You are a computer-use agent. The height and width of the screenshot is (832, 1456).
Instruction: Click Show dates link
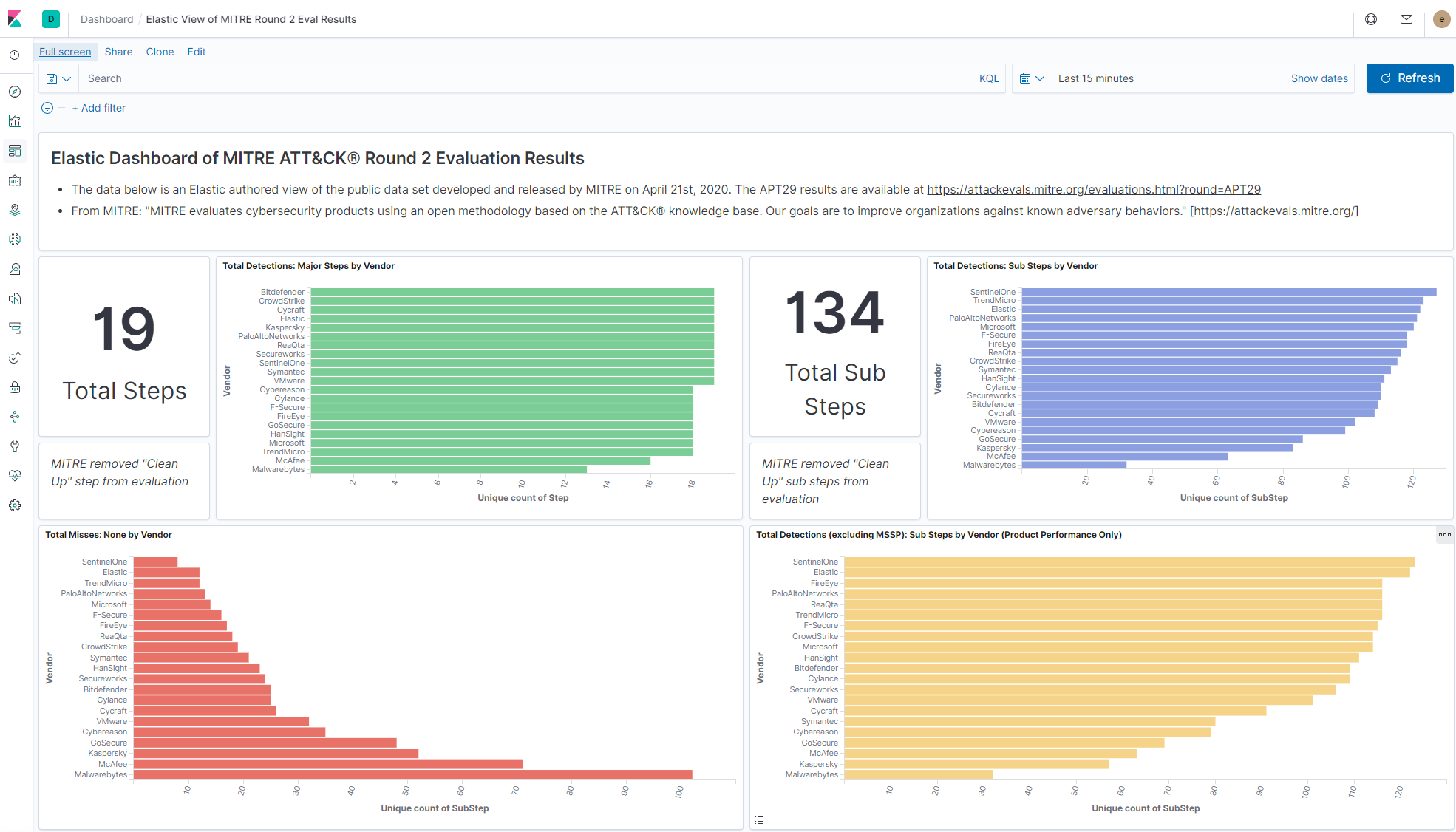1319,78
